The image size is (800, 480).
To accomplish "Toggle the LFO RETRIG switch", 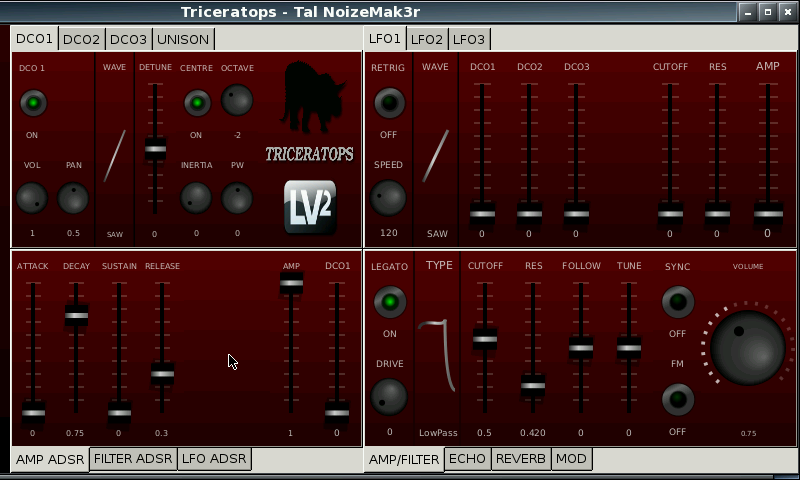I will (389, 103).
